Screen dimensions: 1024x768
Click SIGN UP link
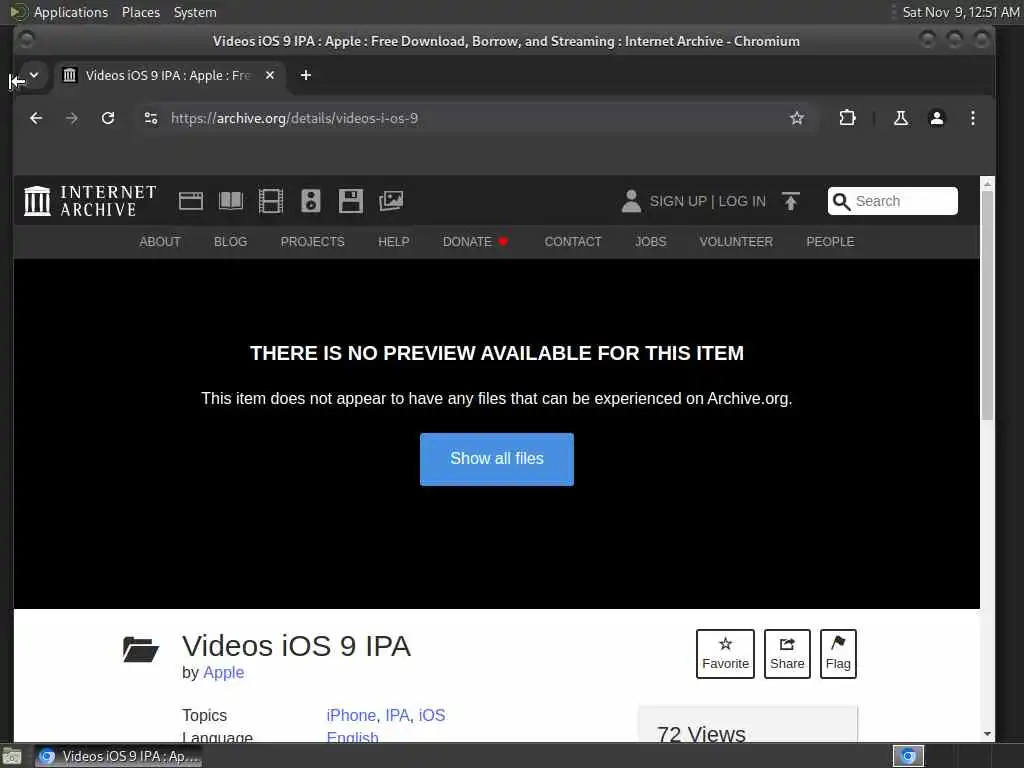tap(678, 201)
